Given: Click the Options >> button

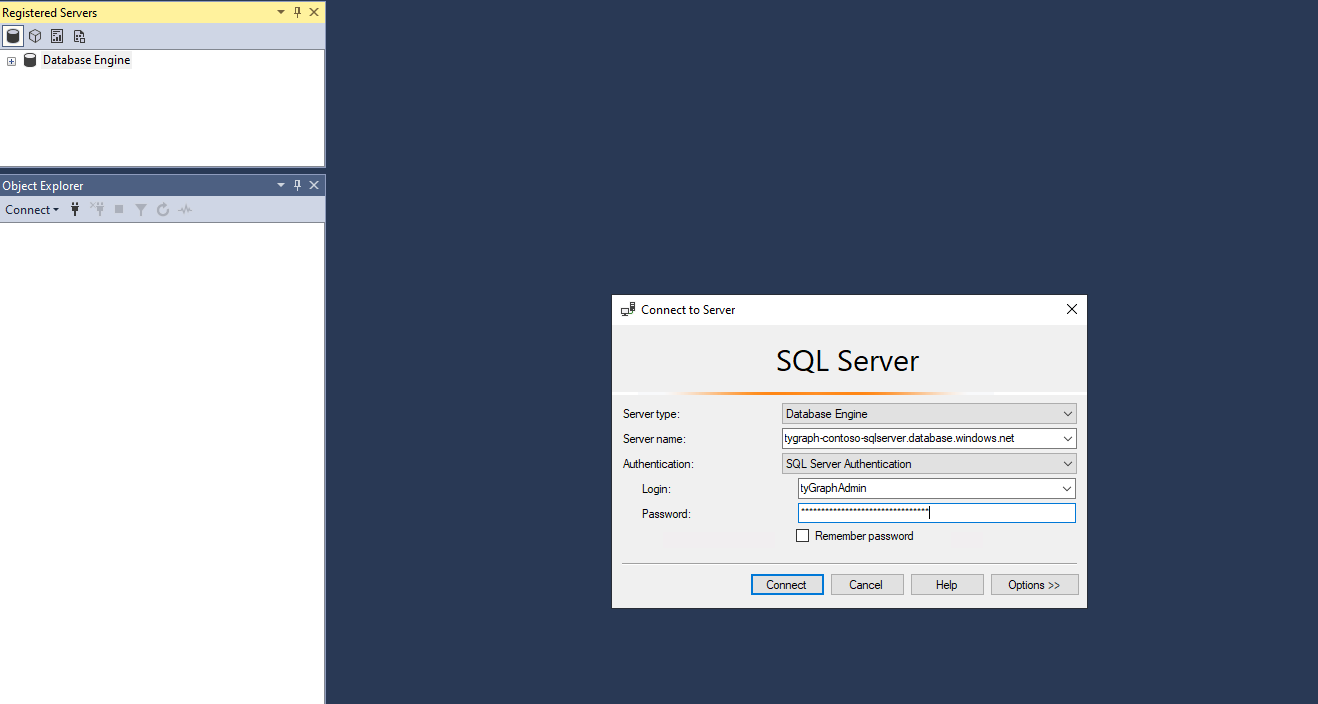Looking at the screenshot, I should (1034, 585).
